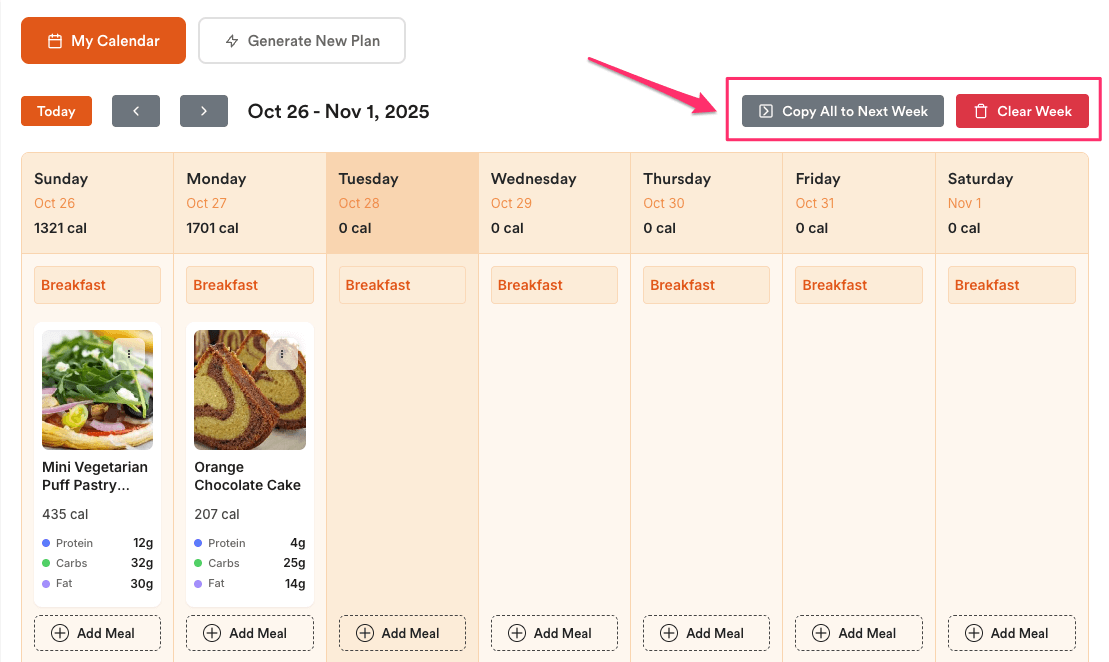Go to the previous week
This screenshot has width=1109, height=662.
(x=136, y=111)
